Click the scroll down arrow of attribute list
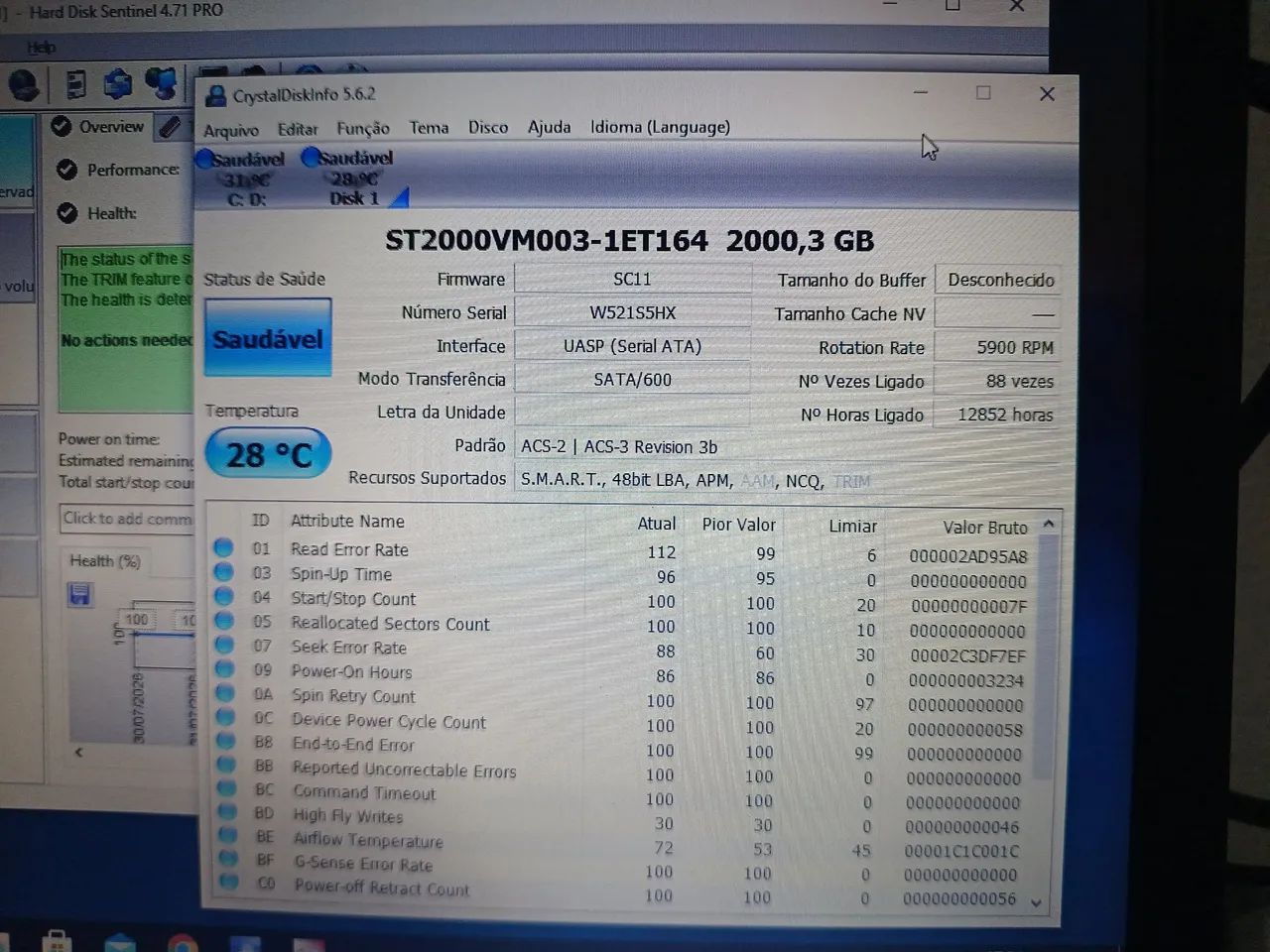1270x952 pixels. coord(1036,902)
